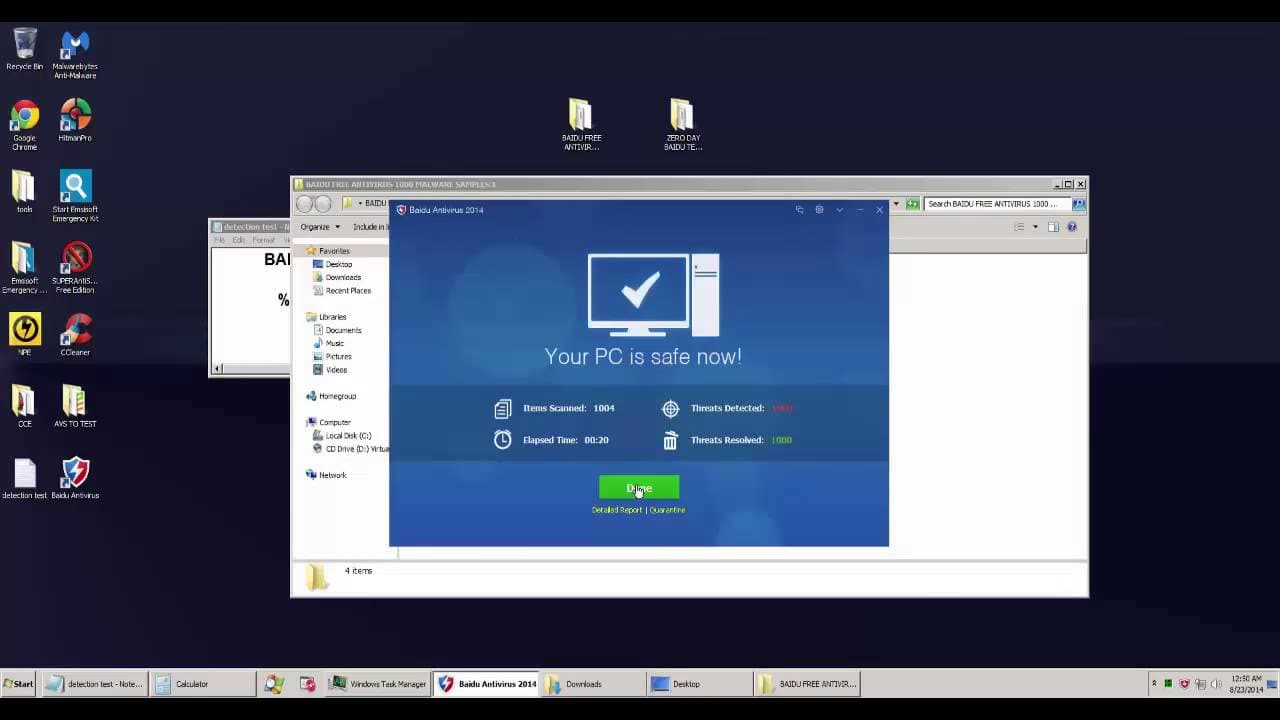Click Explorer search box field
Screen dimensions: 1280x720
point(996,204)
